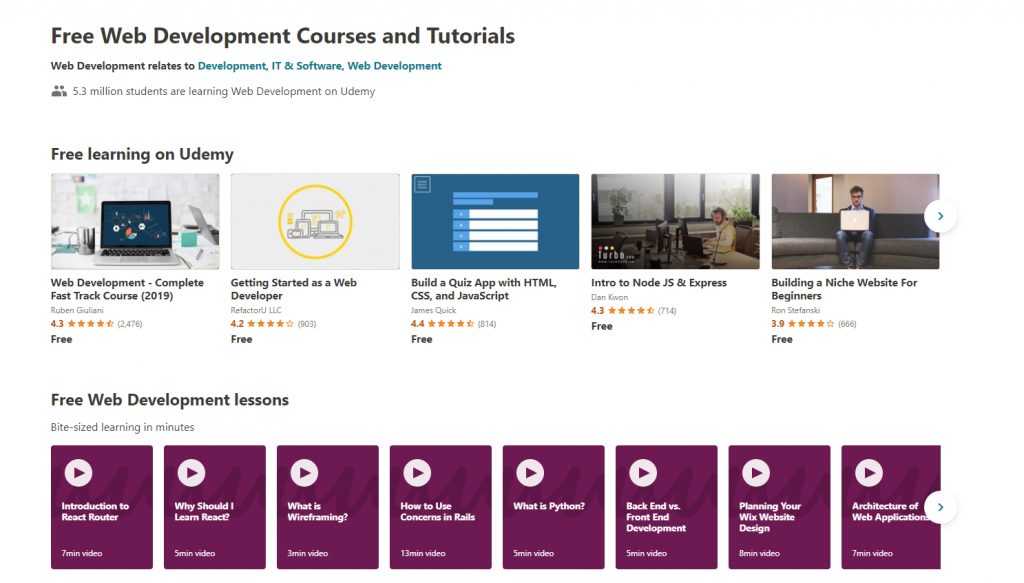1024x583 pixels.
Task: Click the Free Web Development lessons heading
Action: [x=170, y=400]
